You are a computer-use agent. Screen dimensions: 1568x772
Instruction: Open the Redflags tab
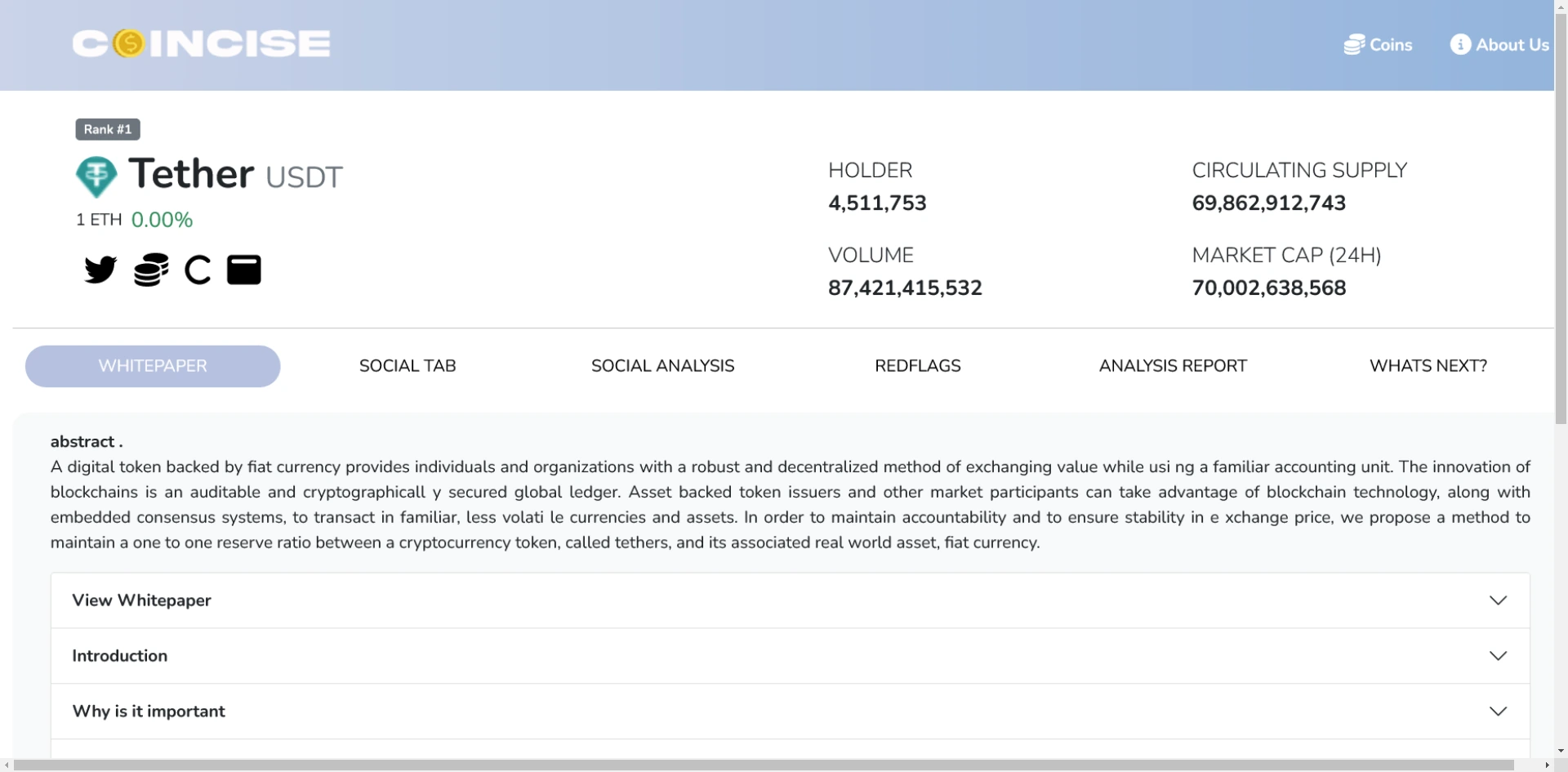click(x=918, y=366)
